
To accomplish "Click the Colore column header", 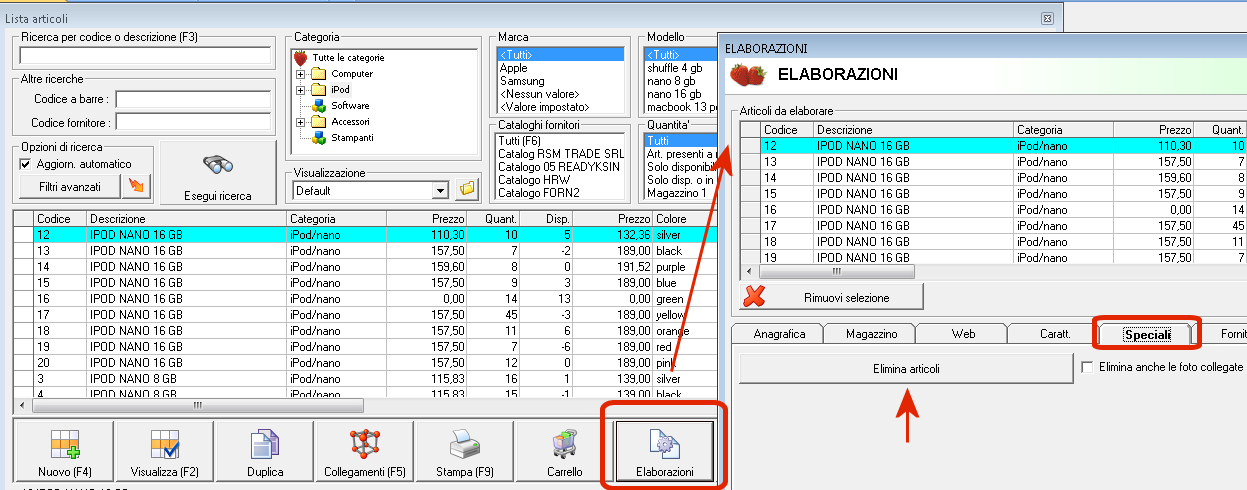I will tap(685, 218).
